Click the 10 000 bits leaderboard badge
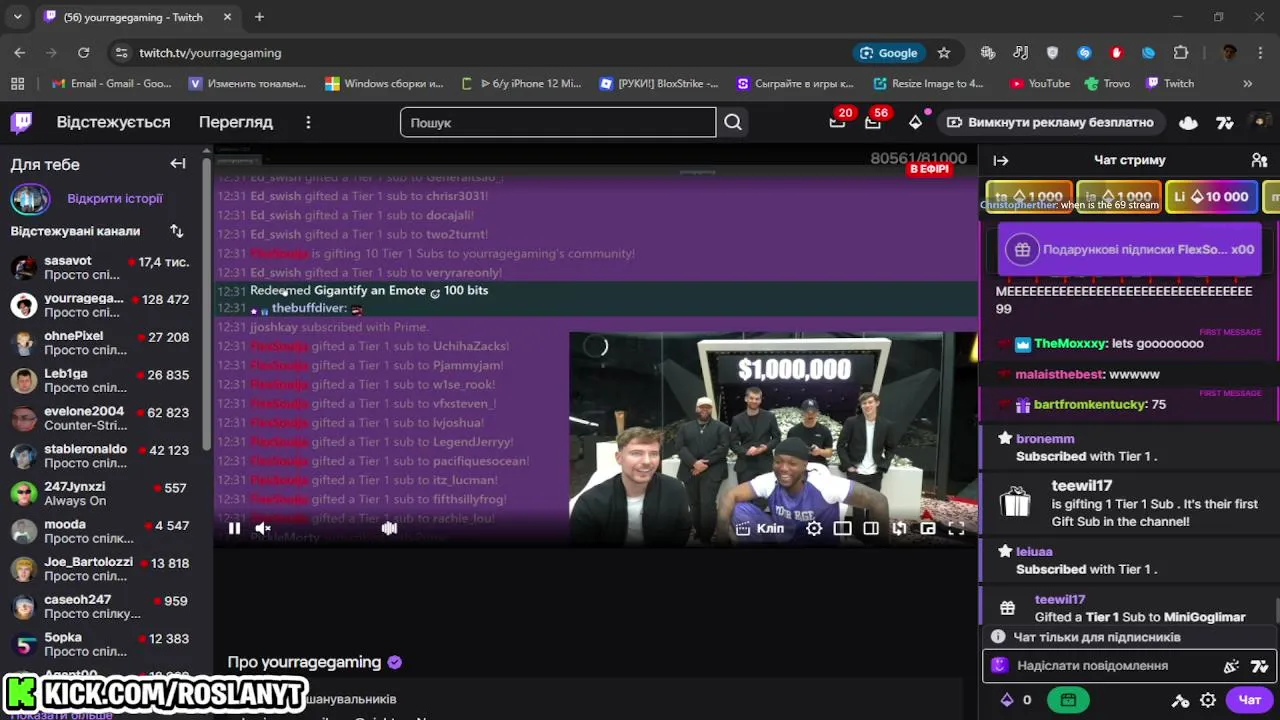1280x720 pixels. click(1211, 197)
